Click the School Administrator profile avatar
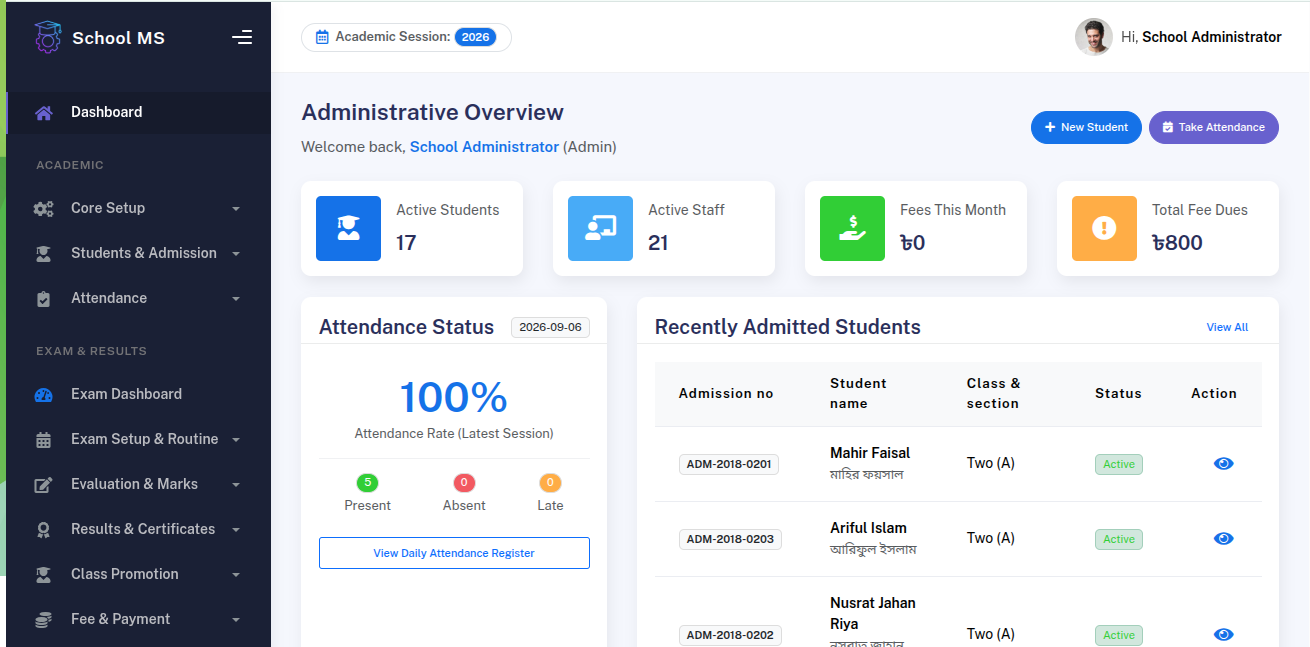This screenshot has height=647, width=1310. [1094, 37]
